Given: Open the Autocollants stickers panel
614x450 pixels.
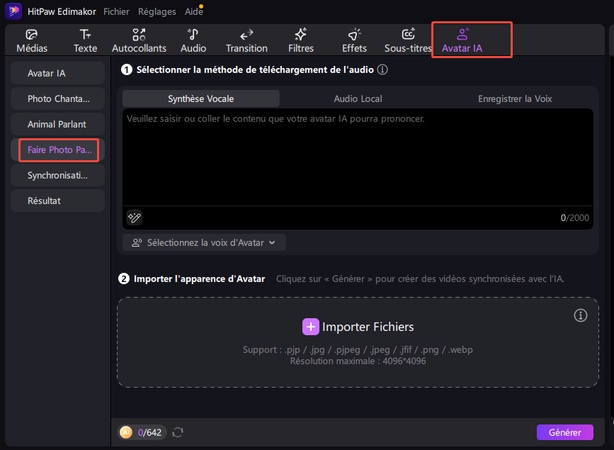Looking at the screenshot, I should [x=139, y=40].
